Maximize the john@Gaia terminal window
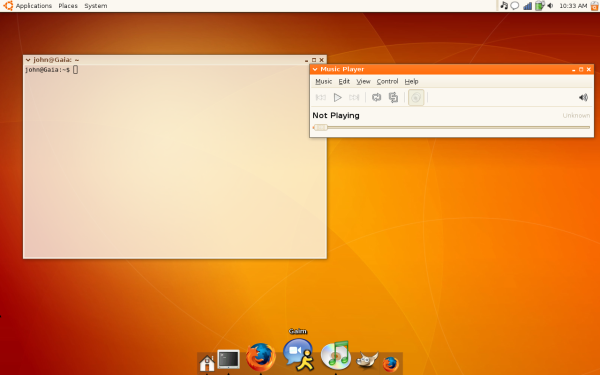 tap(314, 60)
